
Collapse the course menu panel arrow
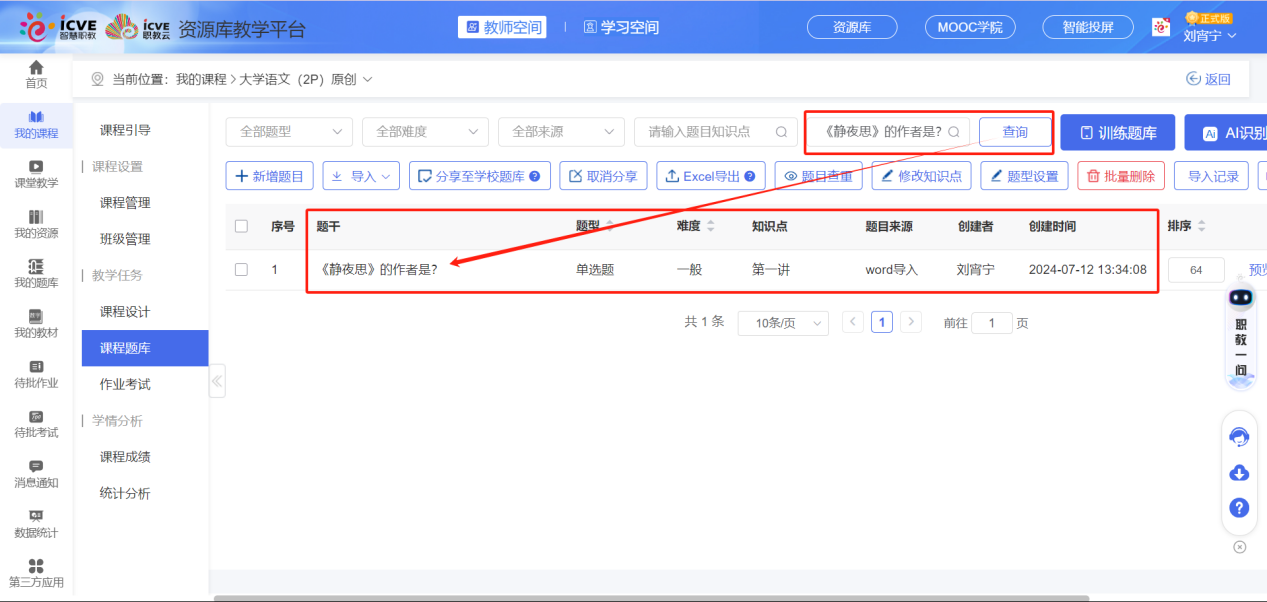click(217, 381)
